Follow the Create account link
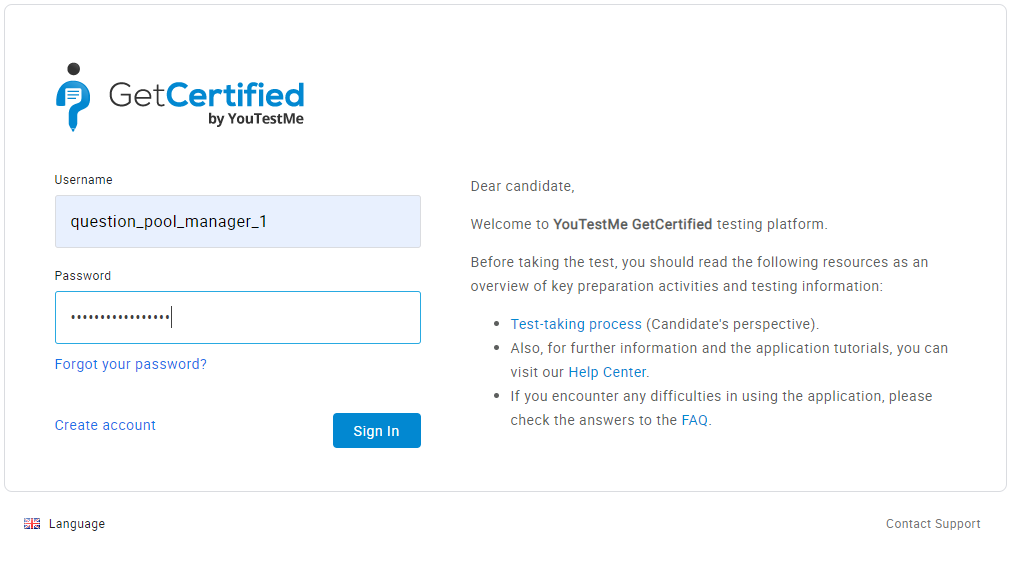1013x584 pixels. 105,425
